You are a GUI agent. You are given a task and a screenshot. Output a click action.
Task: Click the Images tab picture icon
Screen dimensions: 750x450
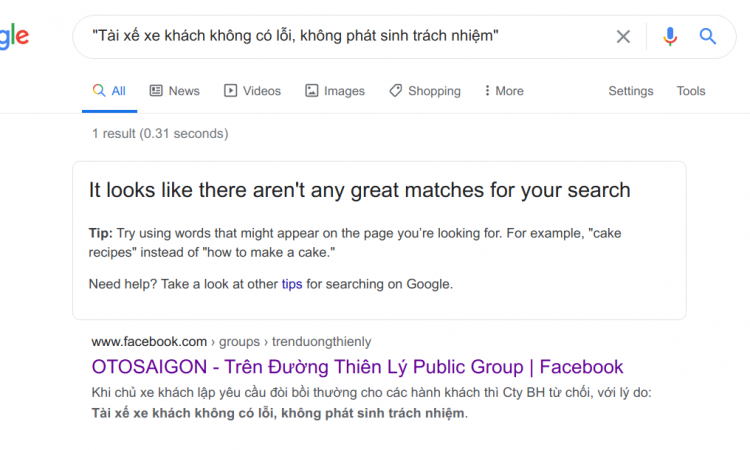coord(311,90)
